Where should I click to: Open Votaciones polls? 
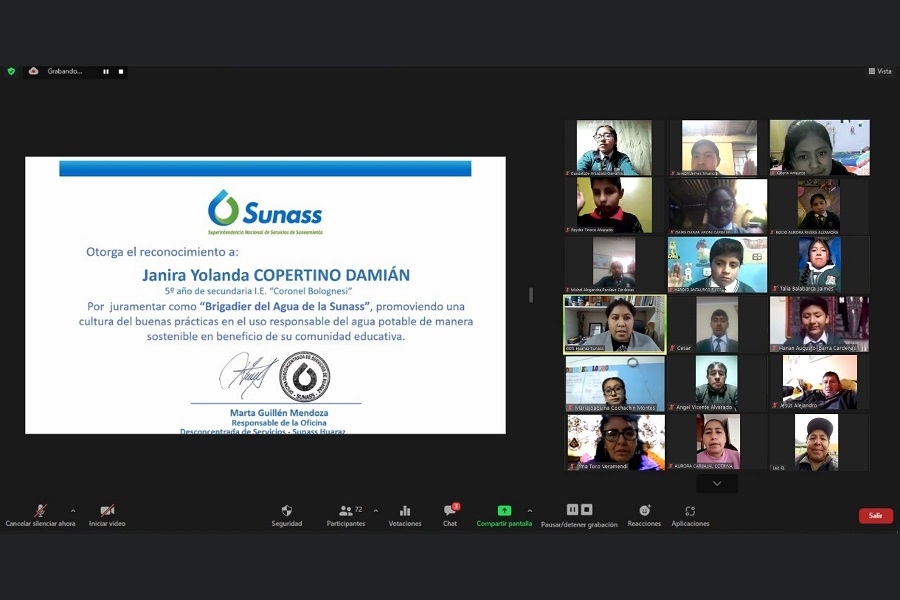405,515
